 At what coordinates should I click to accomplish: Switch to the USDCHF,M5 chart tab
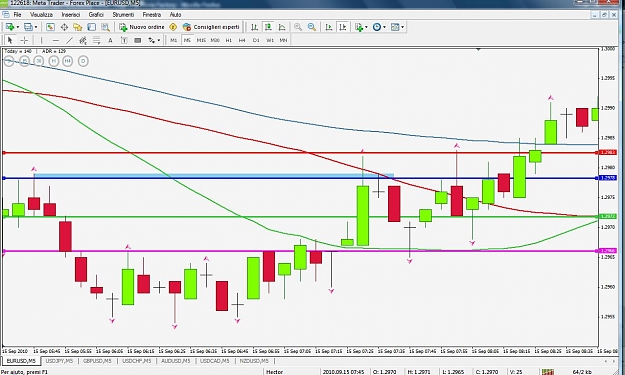point(136,361)
